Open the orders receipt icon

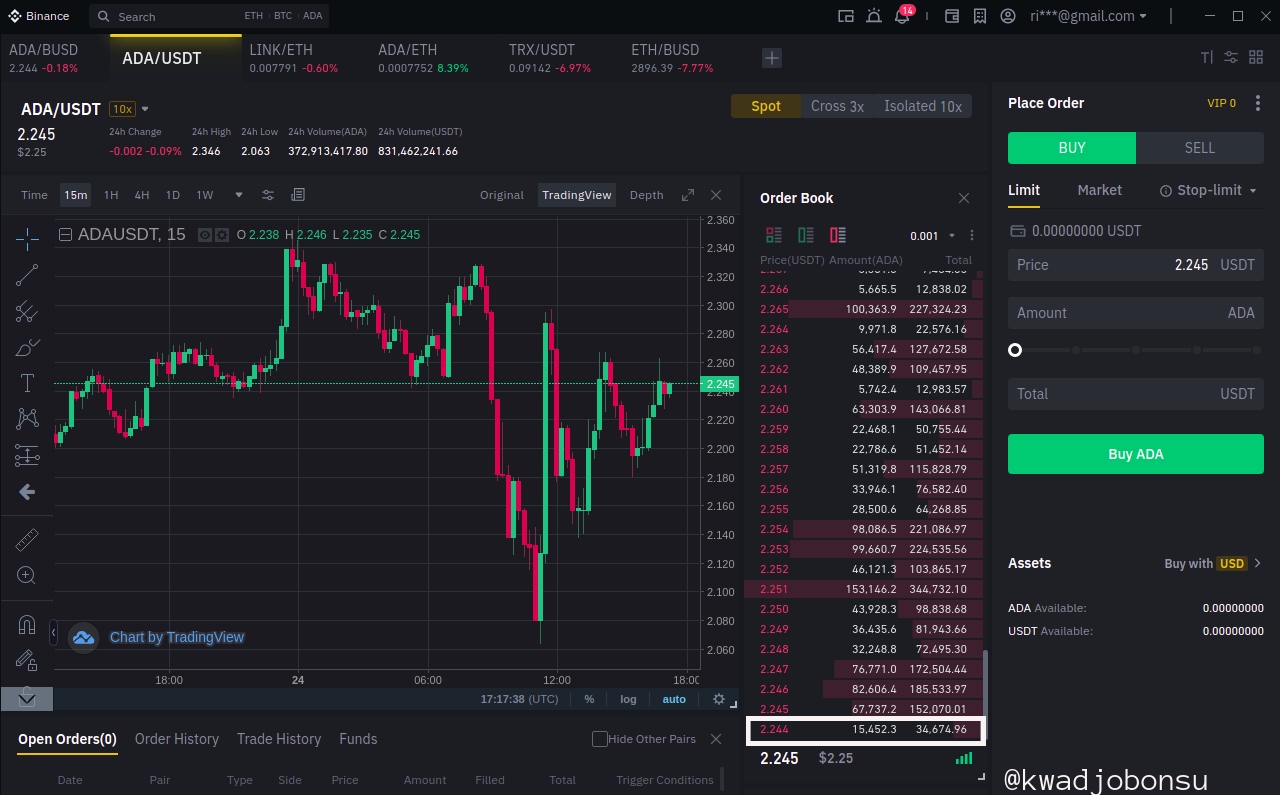tap(980, 16)
